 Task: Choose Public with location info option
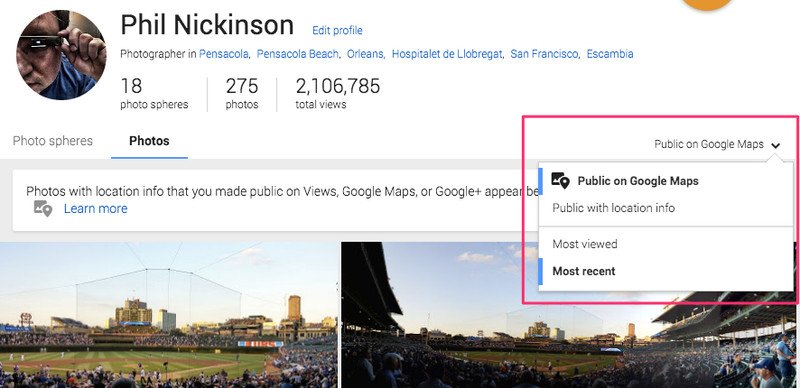click(613, 208)
